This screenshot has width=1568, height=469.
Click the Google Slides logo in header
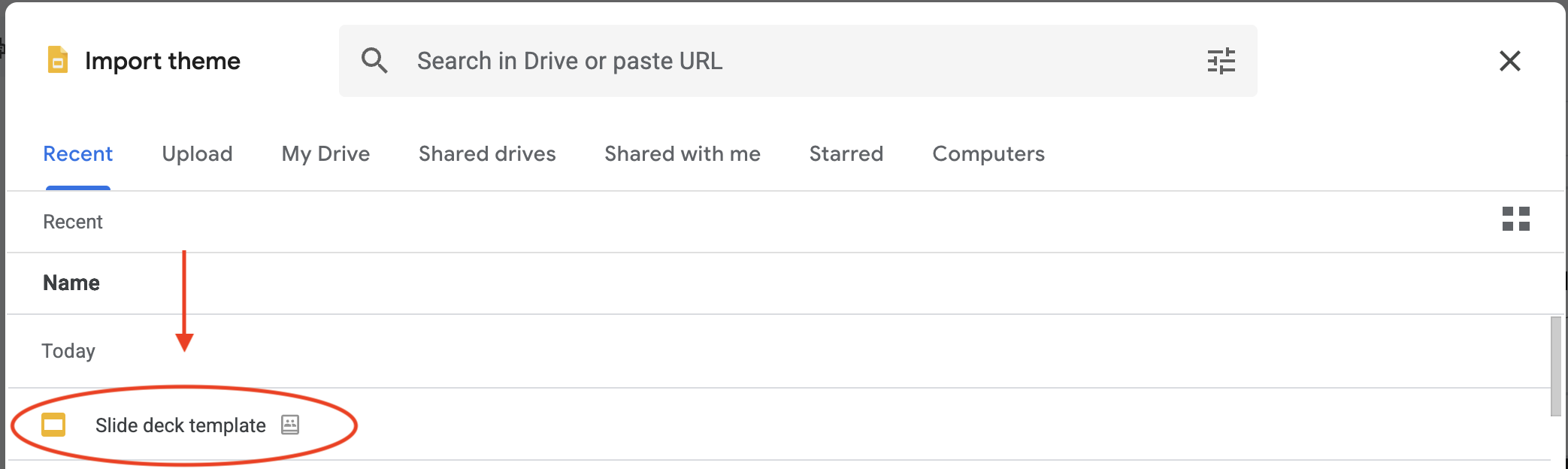[58, 60]
